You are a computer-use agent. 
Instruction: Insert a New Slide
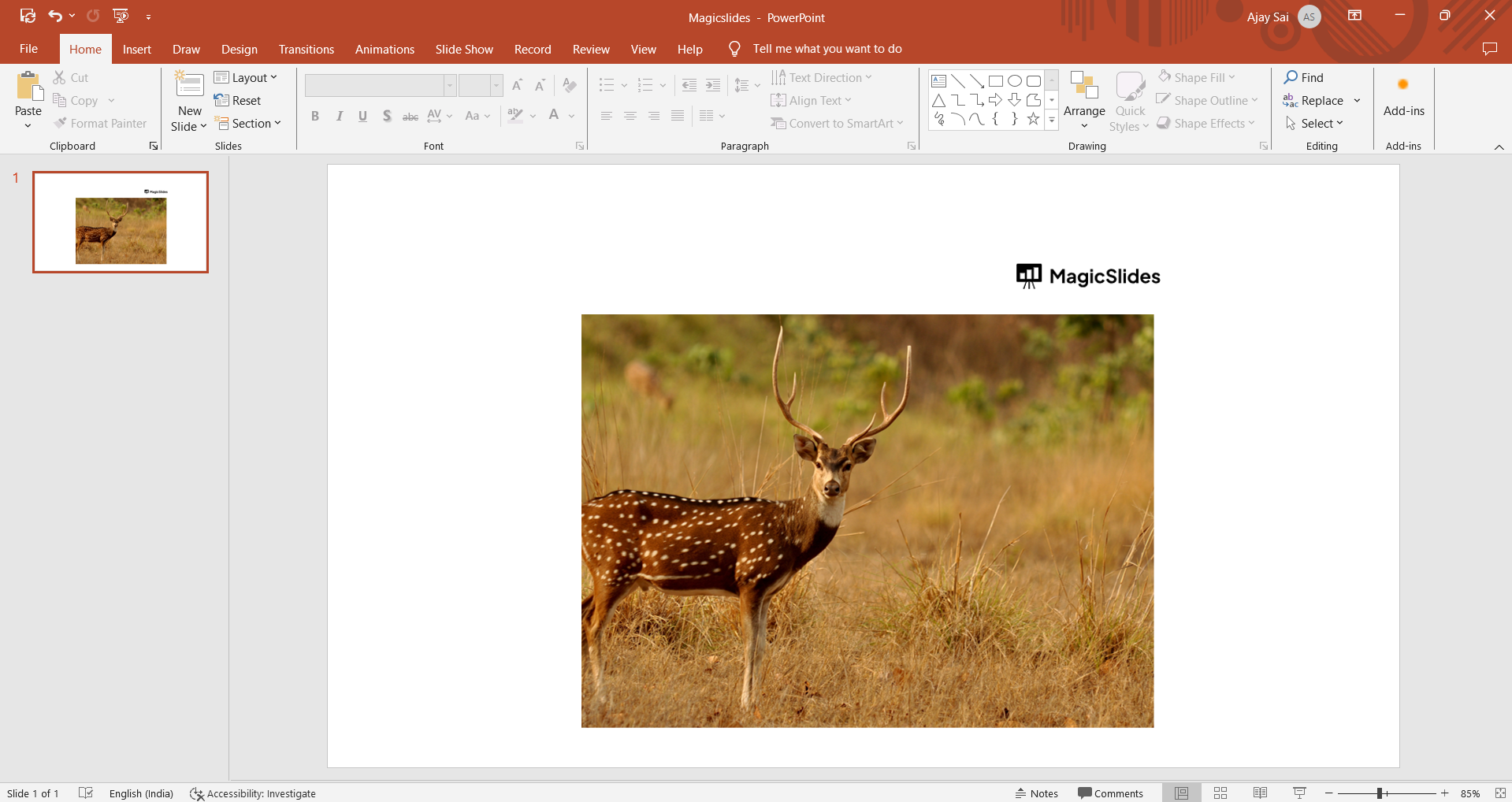[x=189, y=85]
